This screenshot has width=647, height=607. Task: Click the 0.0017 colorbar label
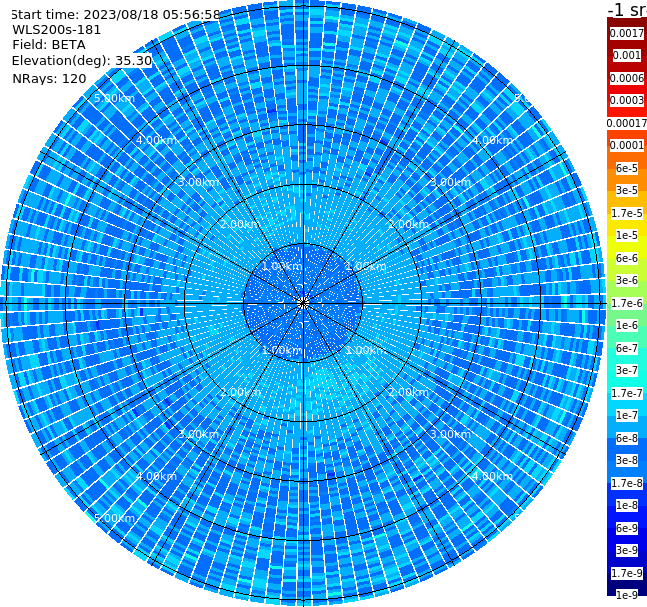click(x=627, y=33)
